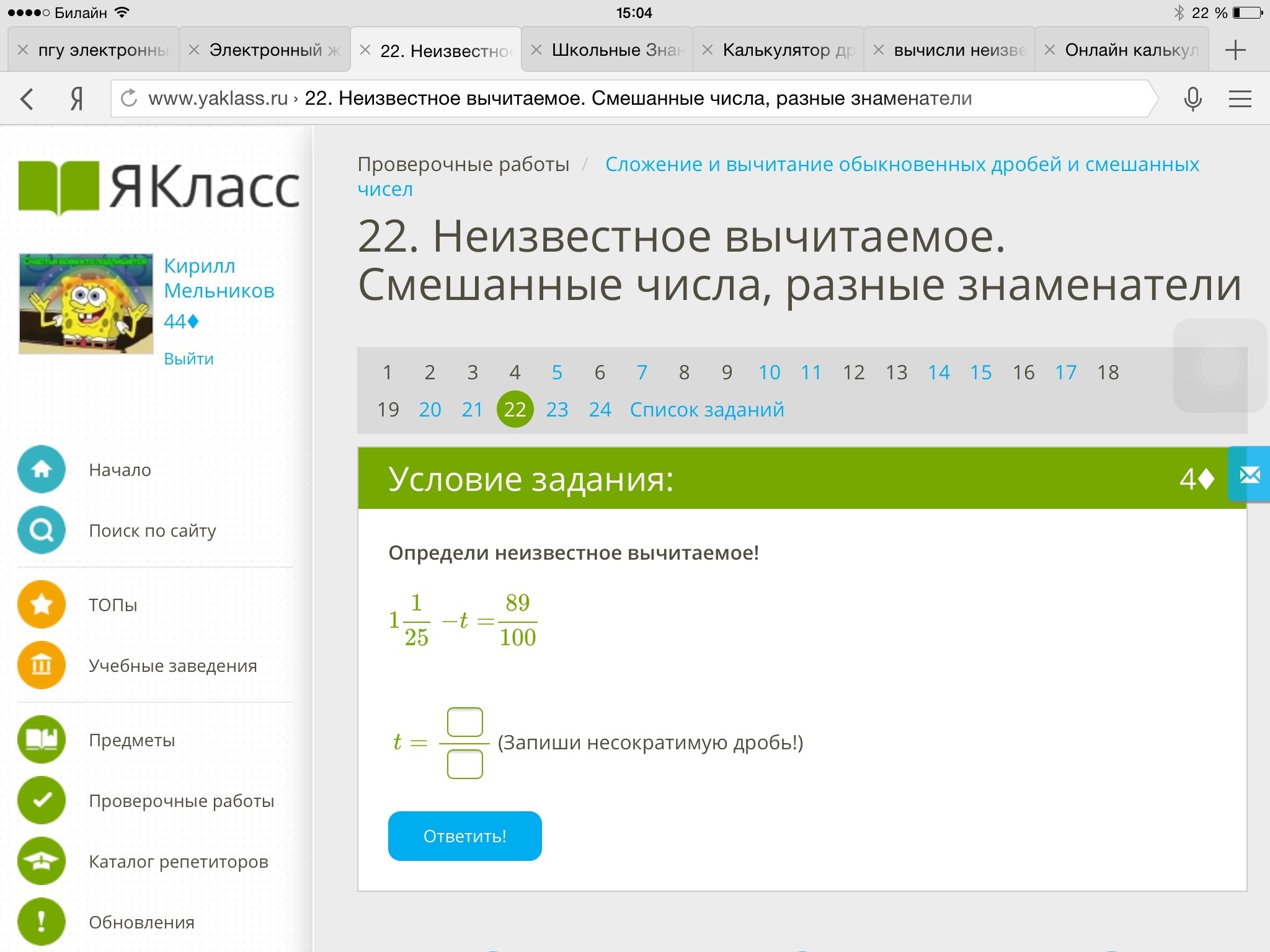The width and height of the screenshot is (1270, 952).
Task: Open Поиск по сайту search icon
Action: 42,530
